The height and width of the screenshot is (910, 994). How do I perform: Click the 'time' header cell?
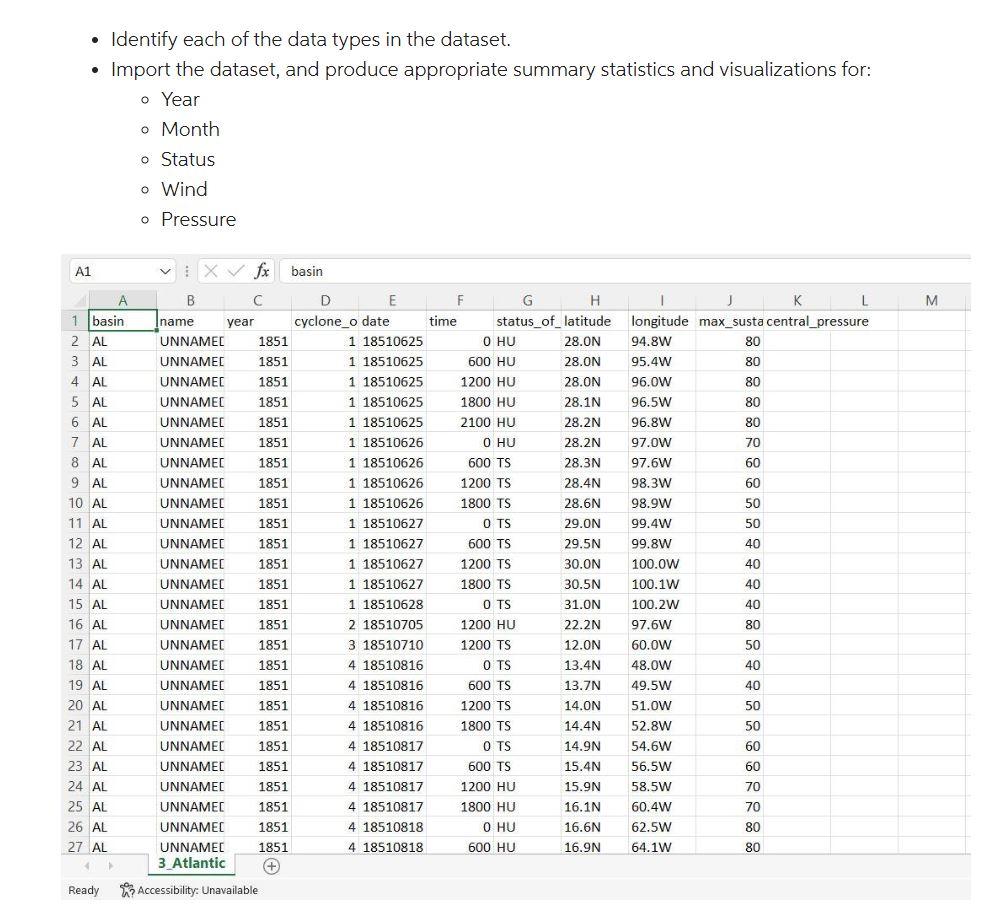(460, 321)
